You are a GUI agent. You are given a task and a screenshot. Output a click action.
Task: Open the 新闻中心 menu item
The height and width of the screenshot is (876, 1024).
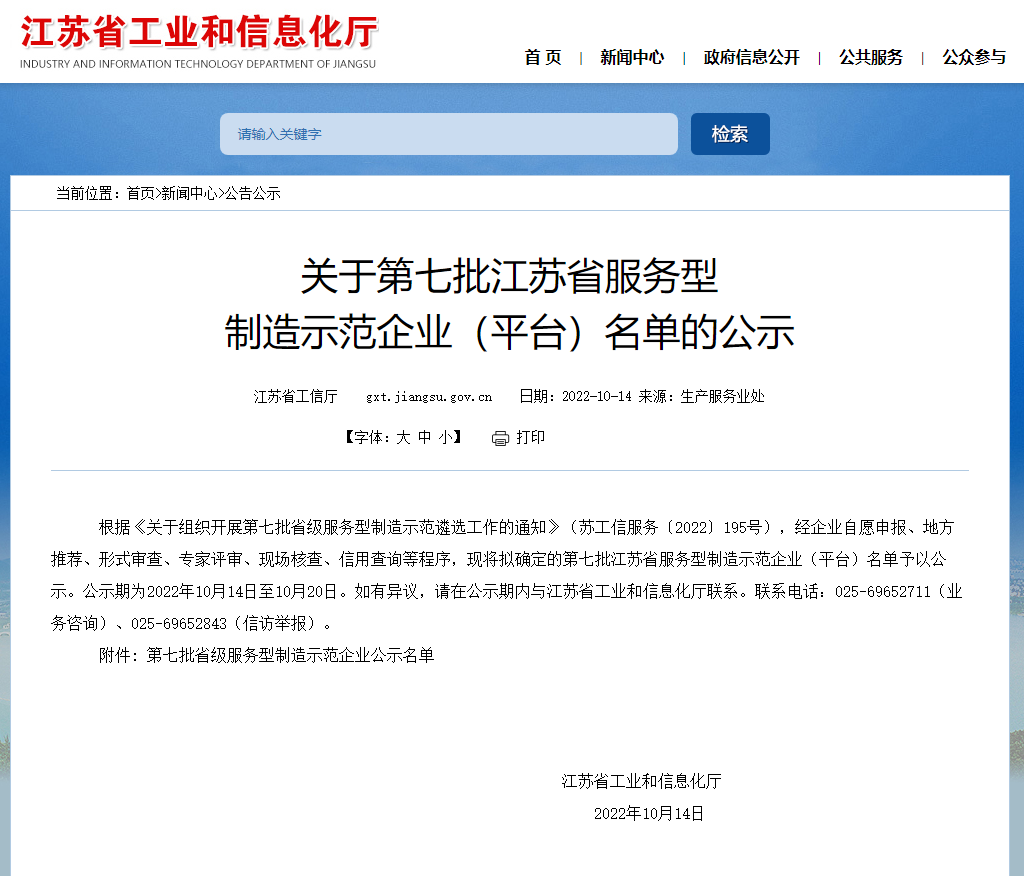pos(631,58)
